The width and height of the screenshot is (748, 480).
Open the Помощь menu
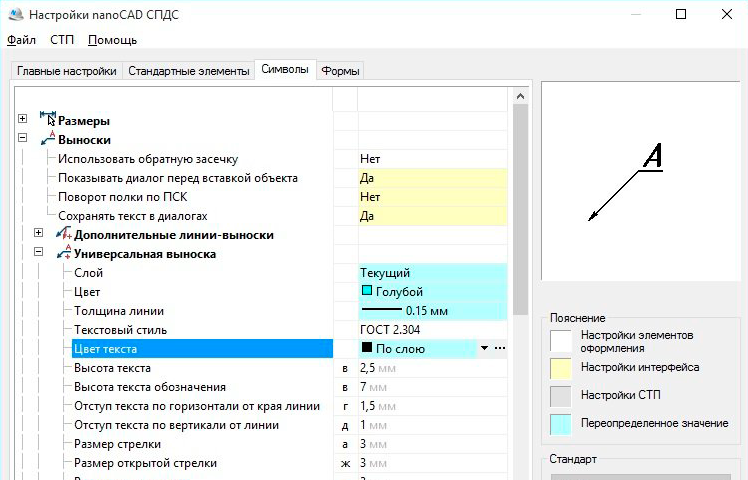click(x=113, y=40)
